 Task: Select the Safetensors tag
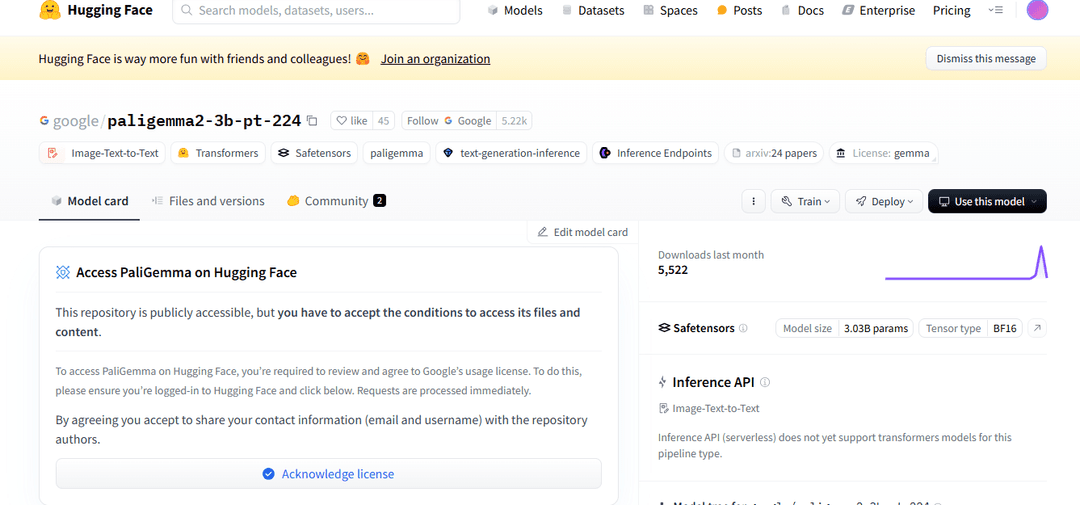click(314, 153)
